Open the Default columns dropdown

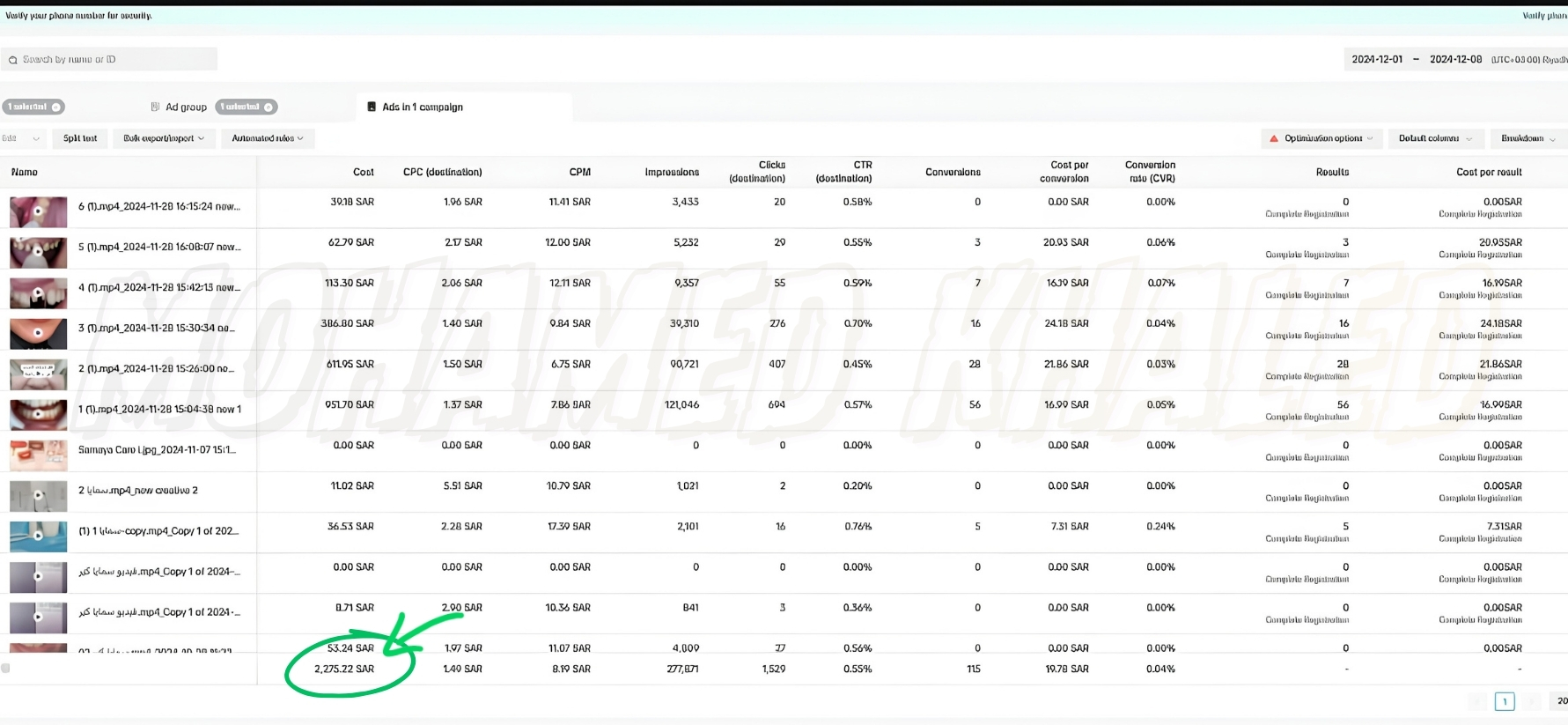[x=1434, y=138]
